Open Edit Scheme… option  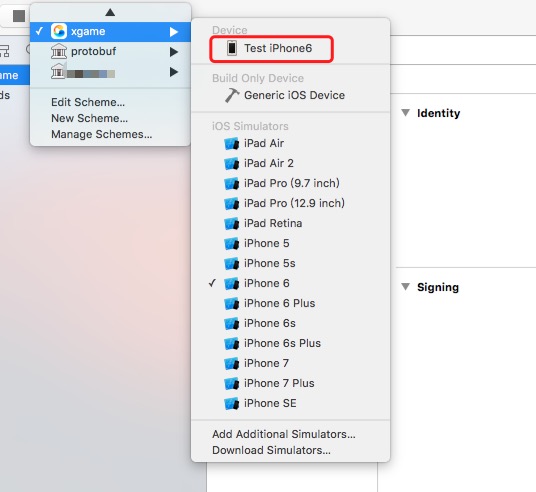[88, 102]
